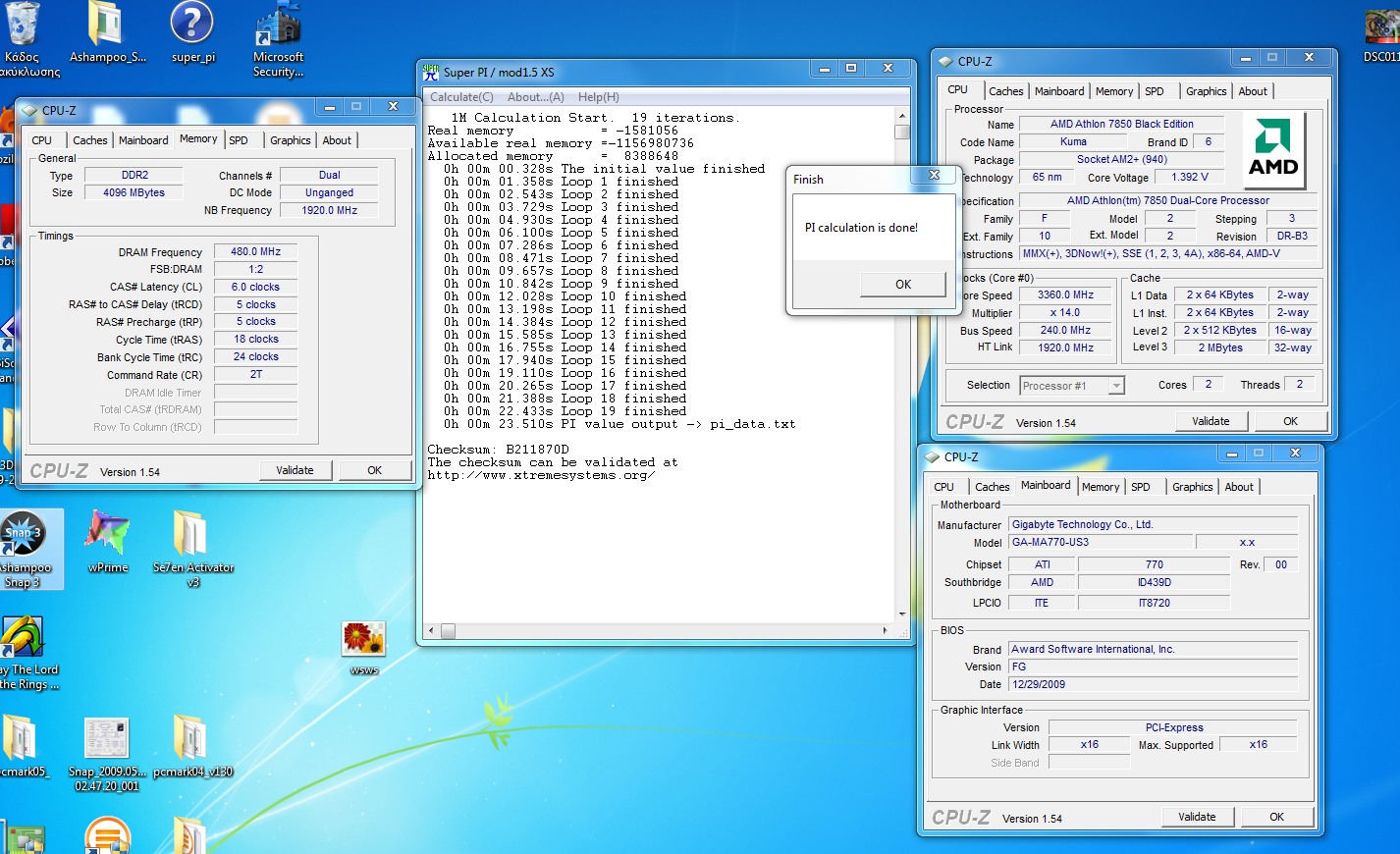Click Validate in Mainboard CPU-Z window
The image size is (1400, 854).
1197,817
